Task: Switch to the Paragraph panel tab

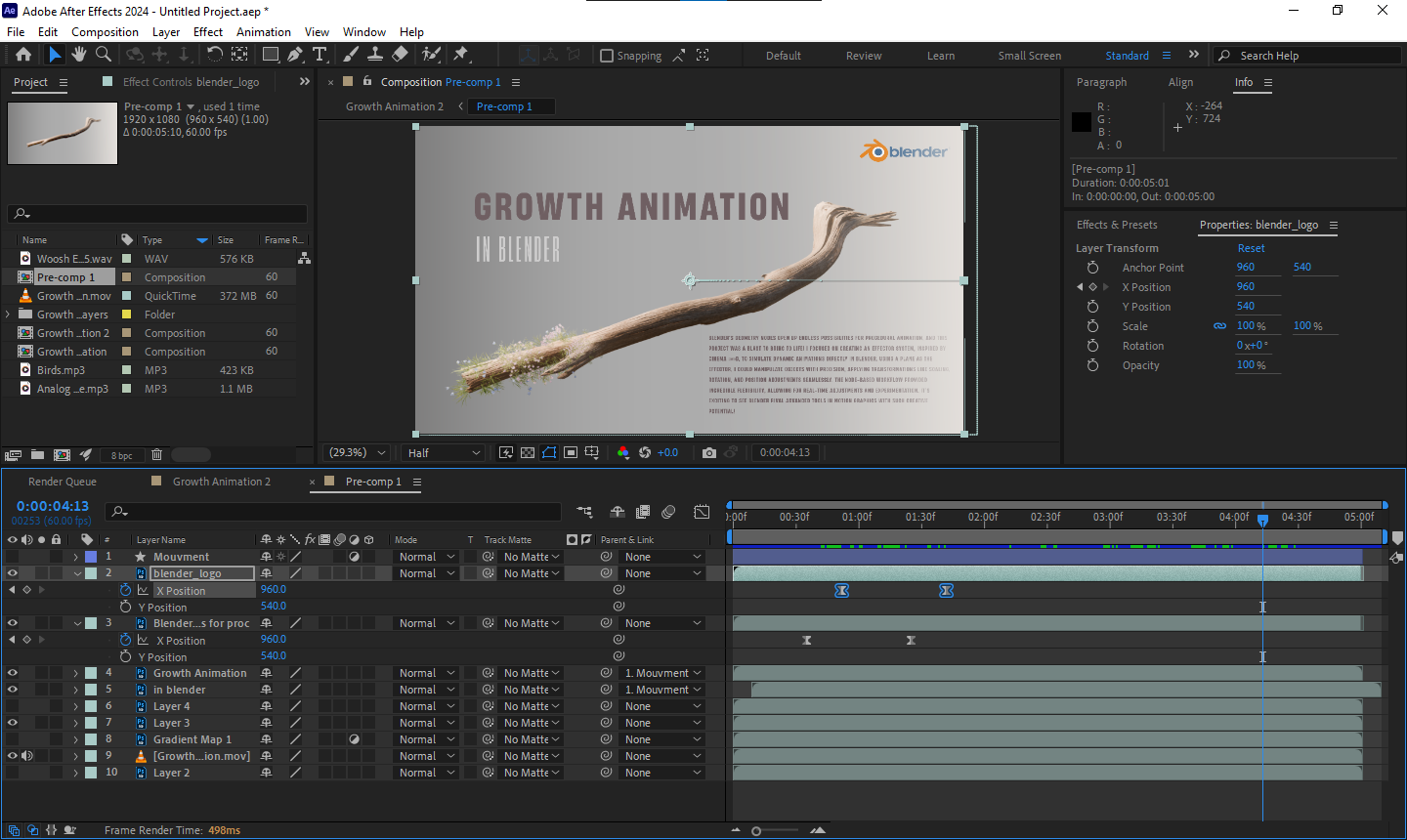Action: pos(1101,82)
